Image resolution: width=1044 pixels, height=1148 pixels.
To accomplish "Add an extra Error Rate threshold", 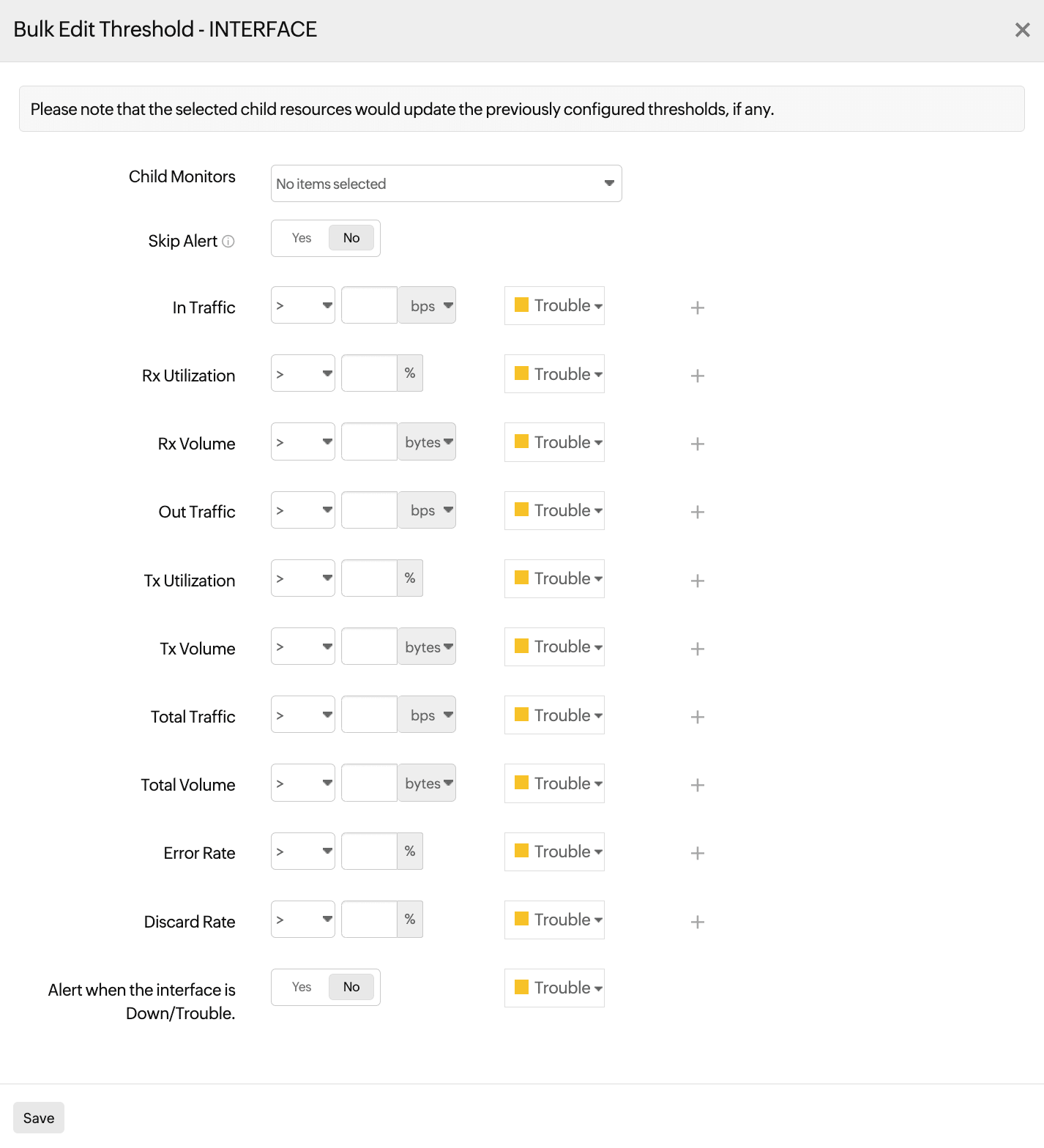I will 697,853.
